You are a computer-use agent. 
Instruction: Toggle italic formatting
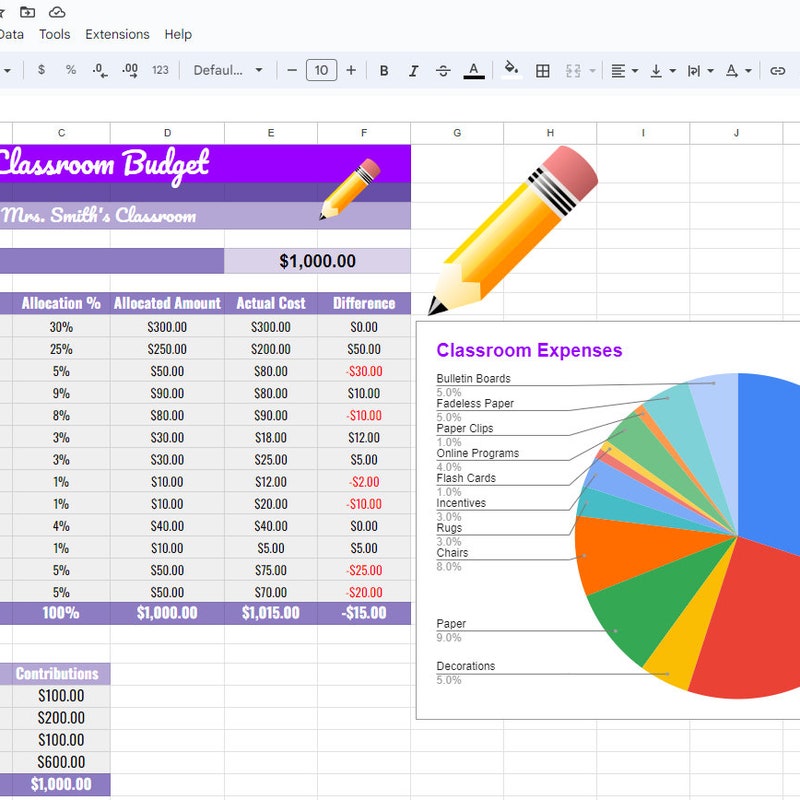413,70
